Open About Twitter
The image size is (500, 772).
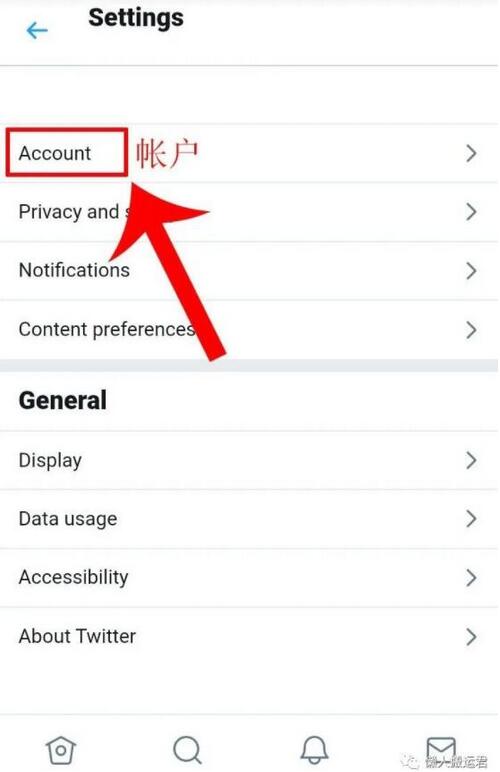[x=250, y=637]
